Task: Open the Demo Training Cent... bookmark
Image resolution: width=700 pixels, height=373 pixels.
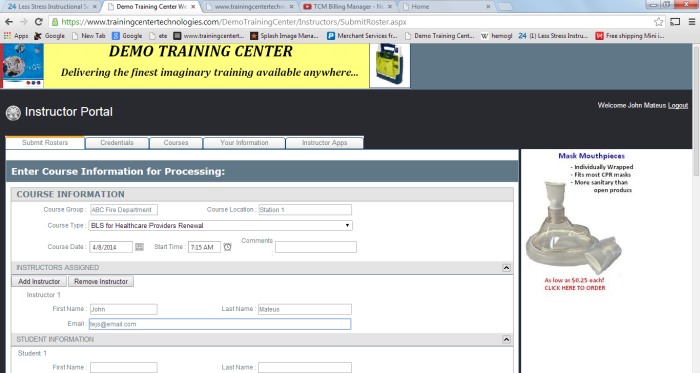Action: pyautogui.click(x=440, y=36)
